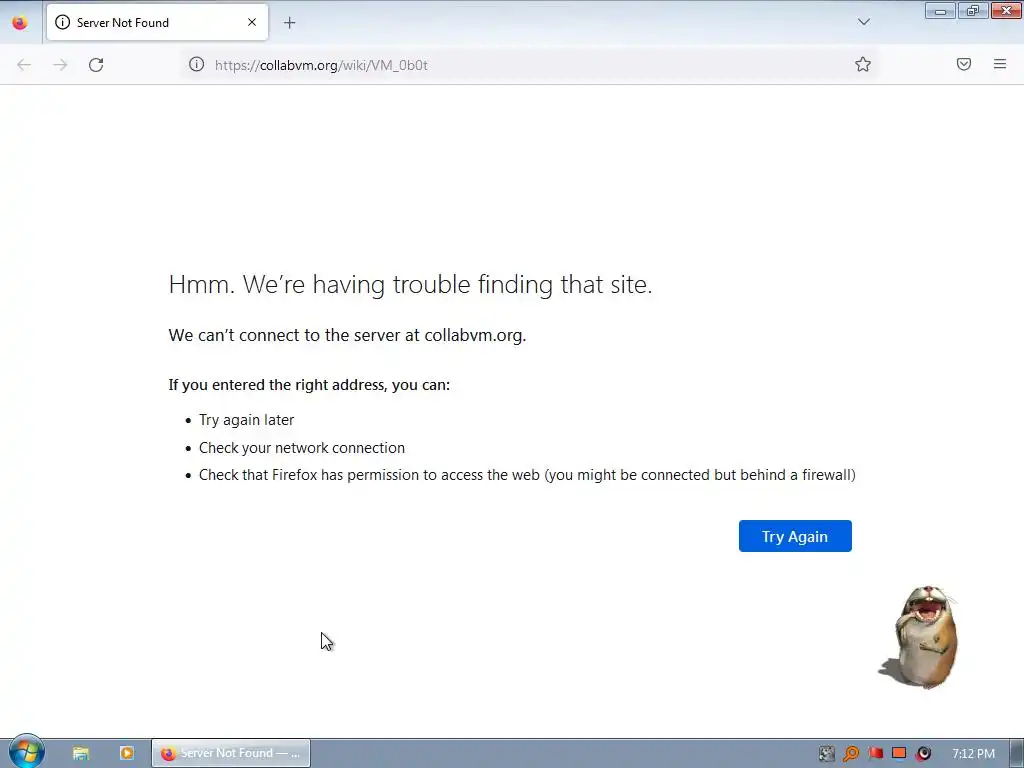Click the Try Again button
The image size is (1024, 768).
[795, 536]
